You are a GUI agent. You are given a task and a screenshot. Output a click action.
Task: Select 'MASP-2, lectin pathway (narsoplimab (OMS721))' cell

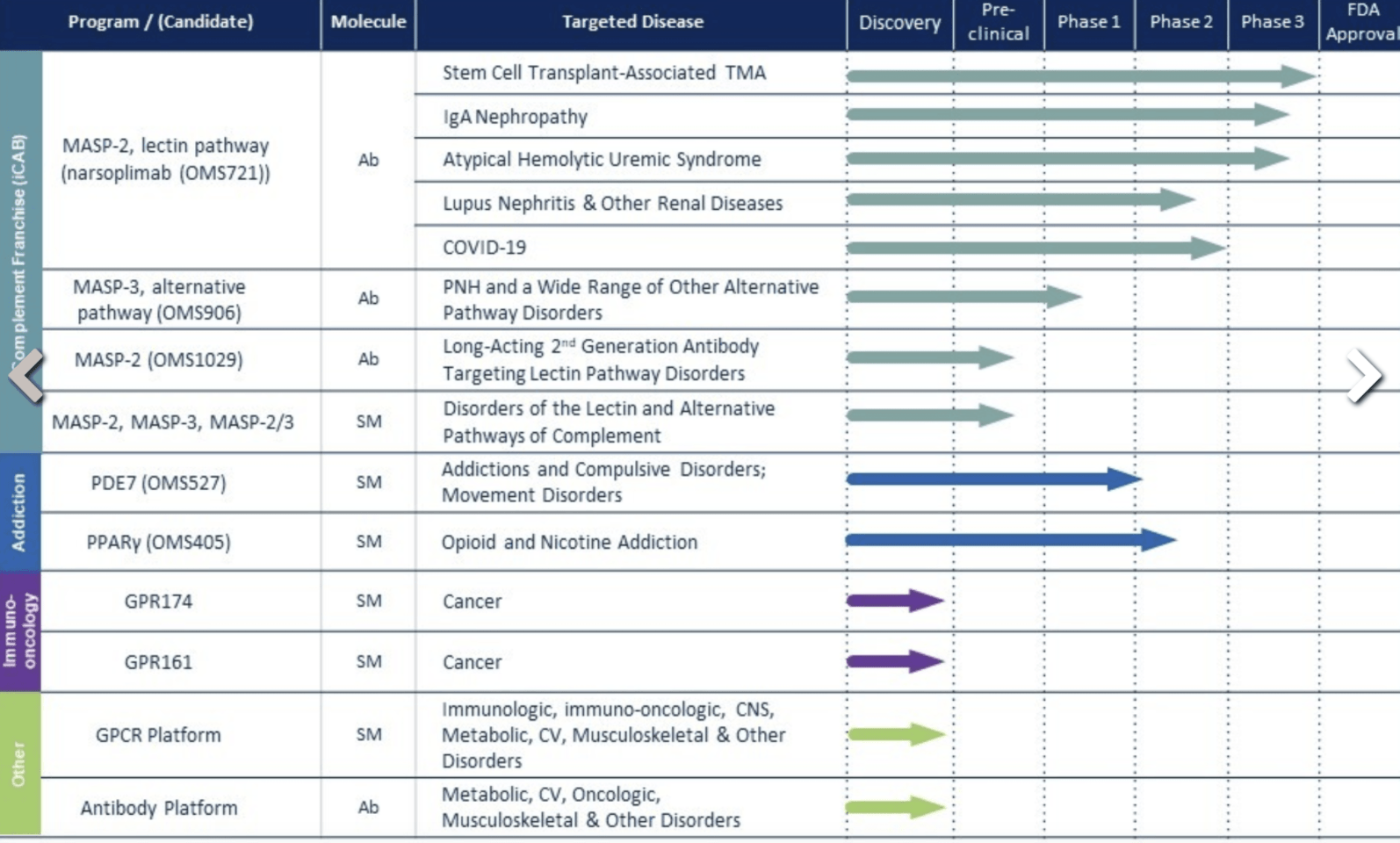coord(165,159)
